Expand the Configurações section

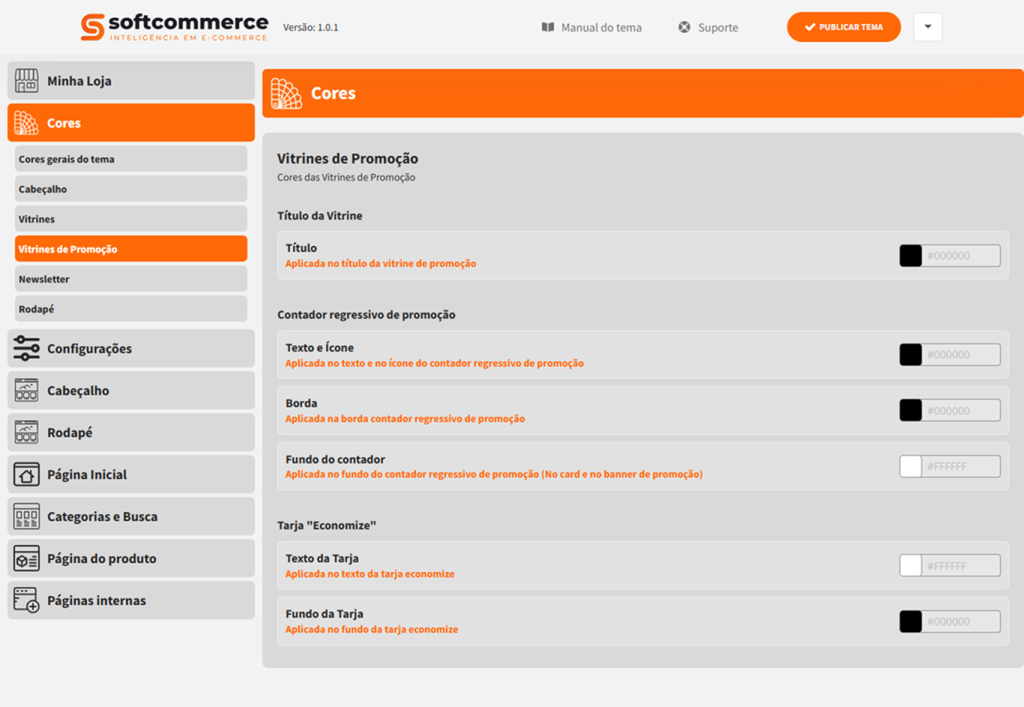point(131,349)
